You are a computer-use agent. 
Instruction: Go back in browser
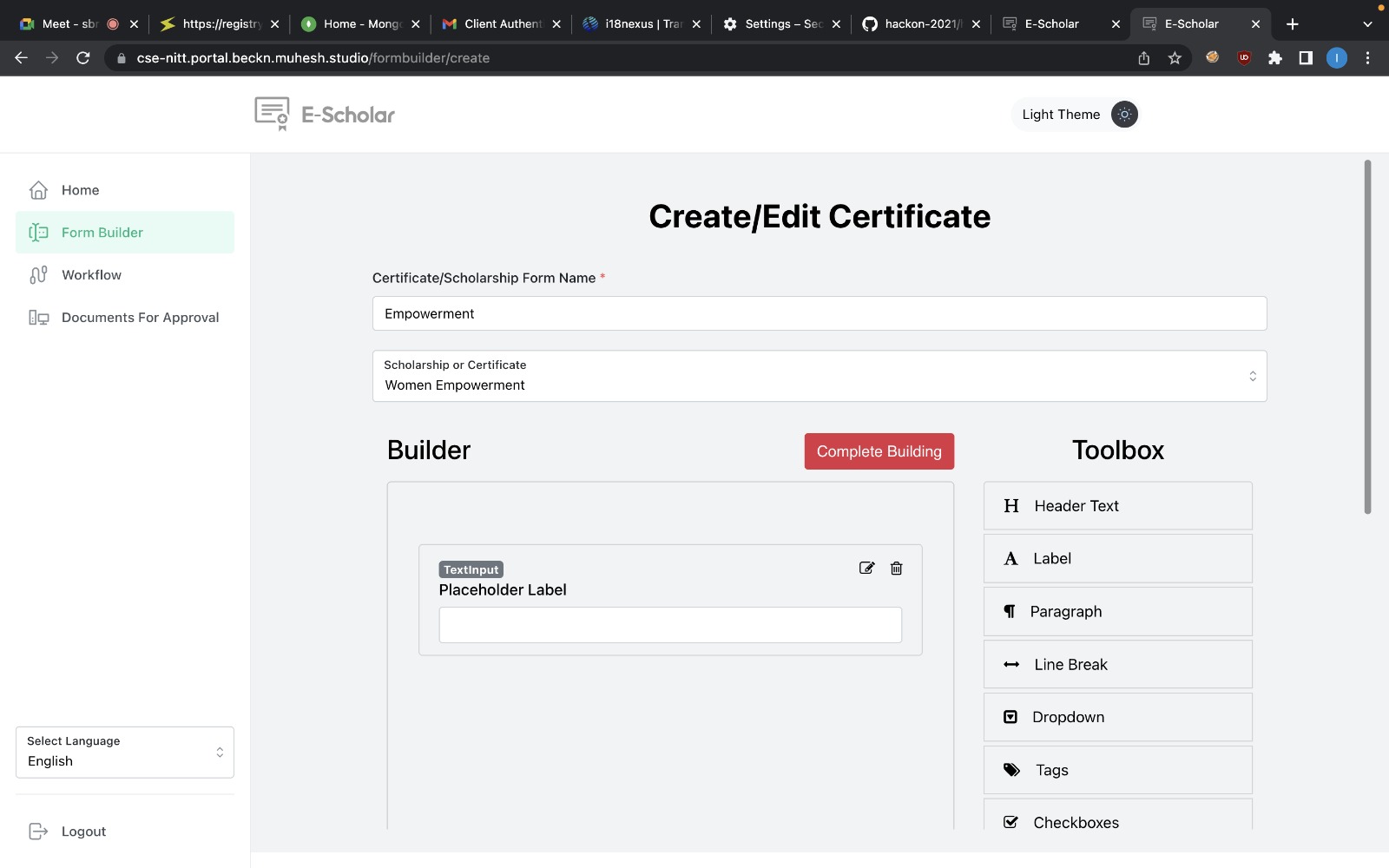22,58
